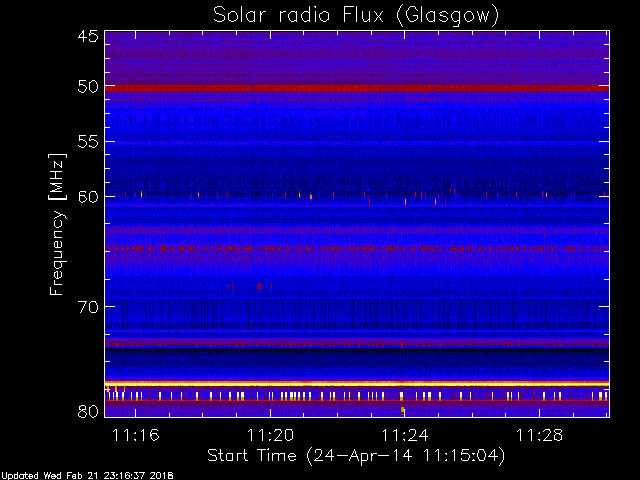Click the red emission band at 50 MHz

(357, 88)
